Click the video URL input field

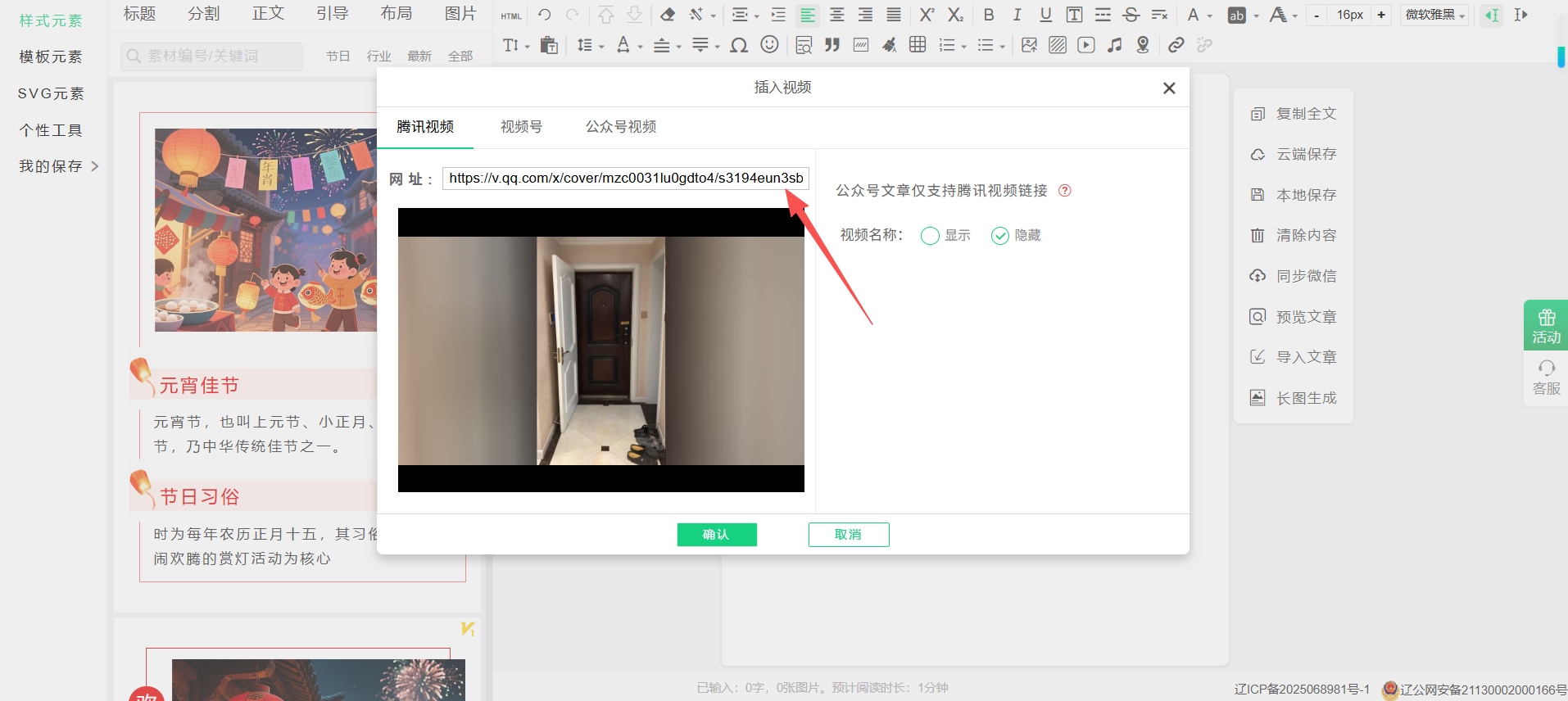pos(625,179)
